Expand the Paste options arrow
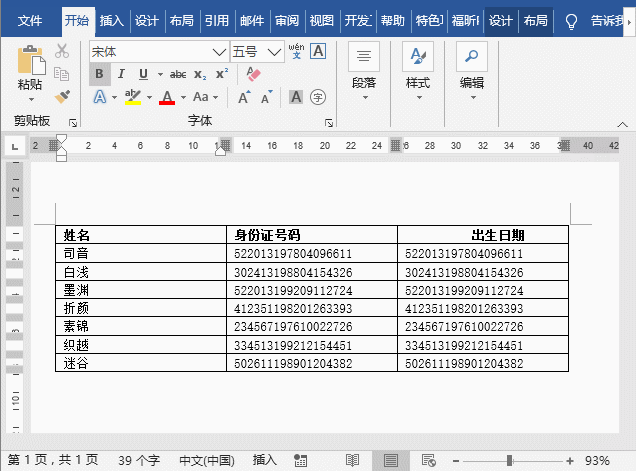The width and height of the screenshot is (636, 471). (31, 99)
